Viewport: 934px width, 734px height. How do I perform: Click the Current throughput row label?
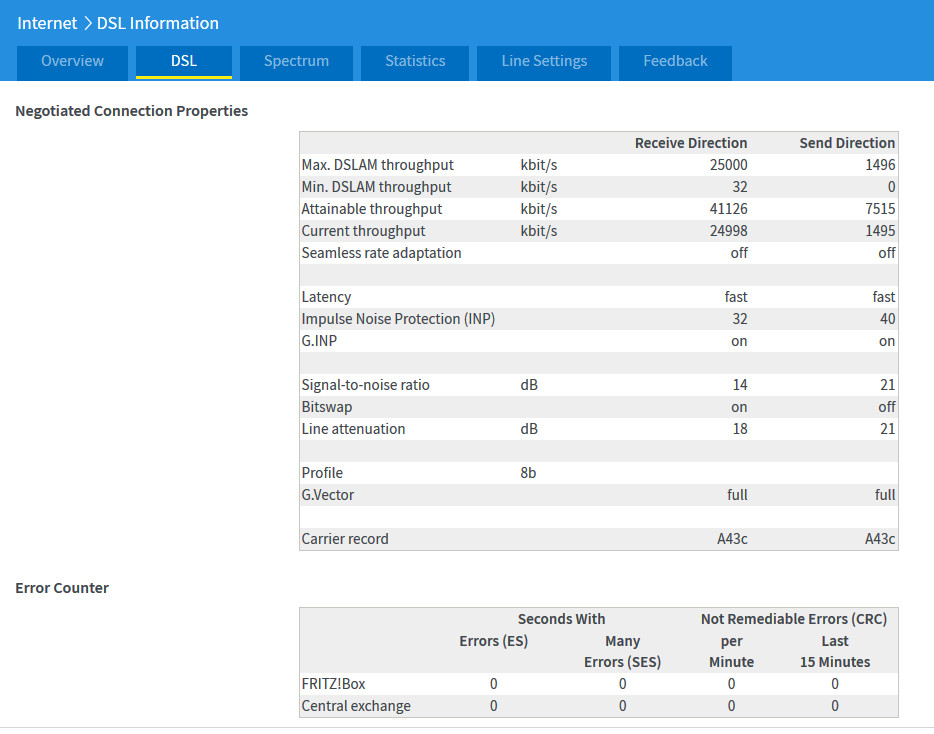tap(363, 231)
